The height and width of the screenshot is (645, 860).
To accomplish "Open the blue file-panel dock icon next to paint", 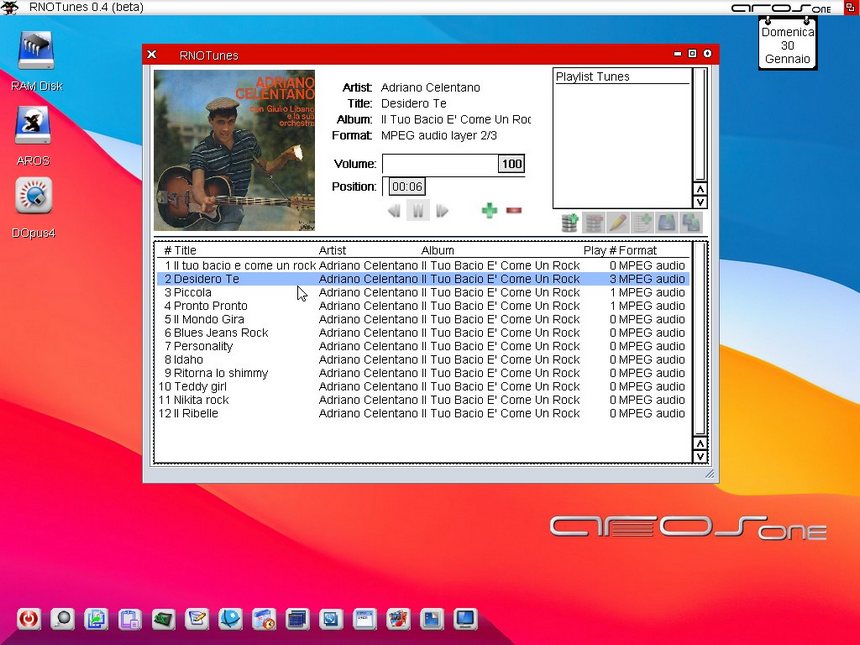I will click(432, 619).
